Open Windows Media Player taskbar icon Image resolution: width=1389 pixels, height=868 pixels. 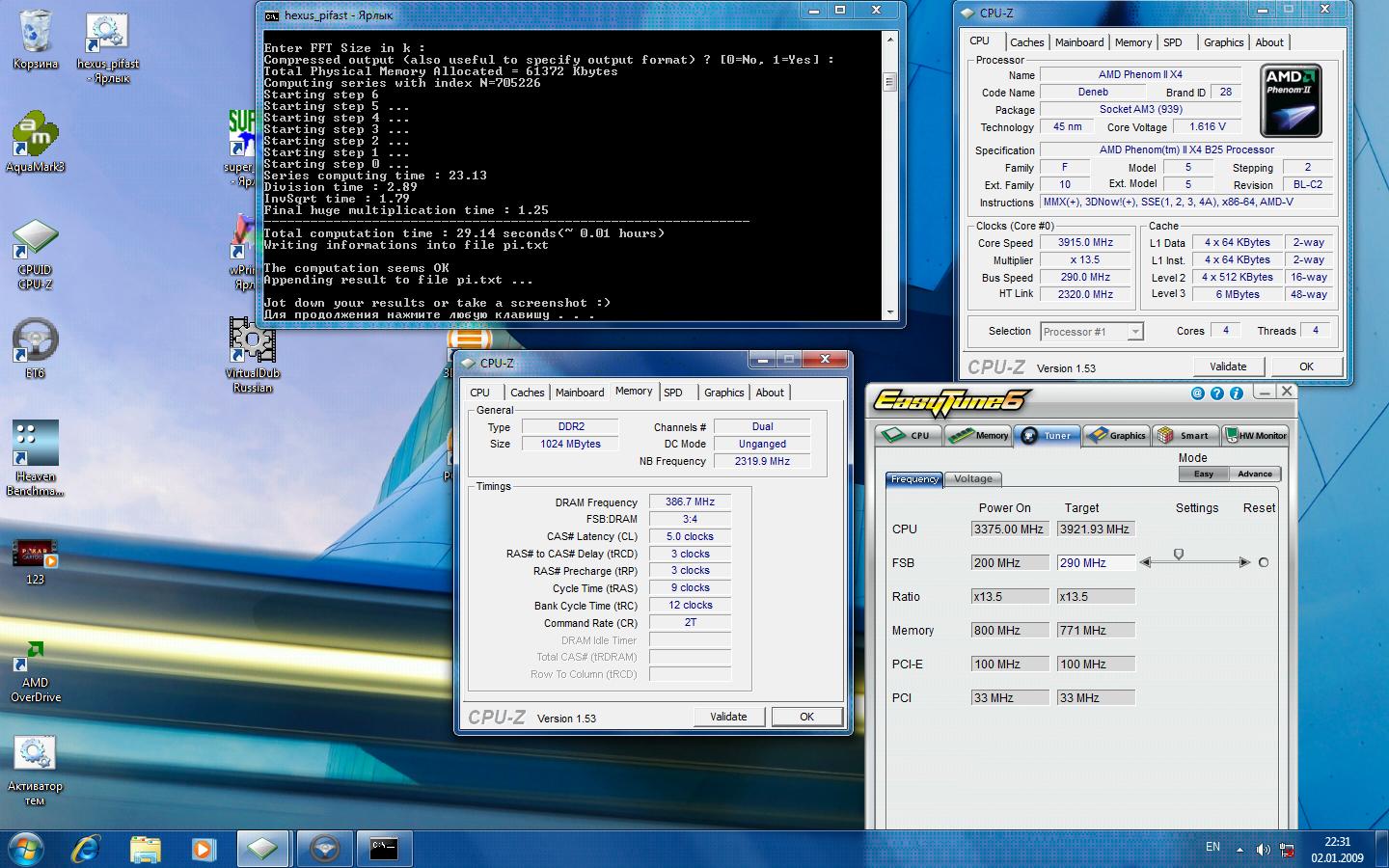(x=203, y=849)
